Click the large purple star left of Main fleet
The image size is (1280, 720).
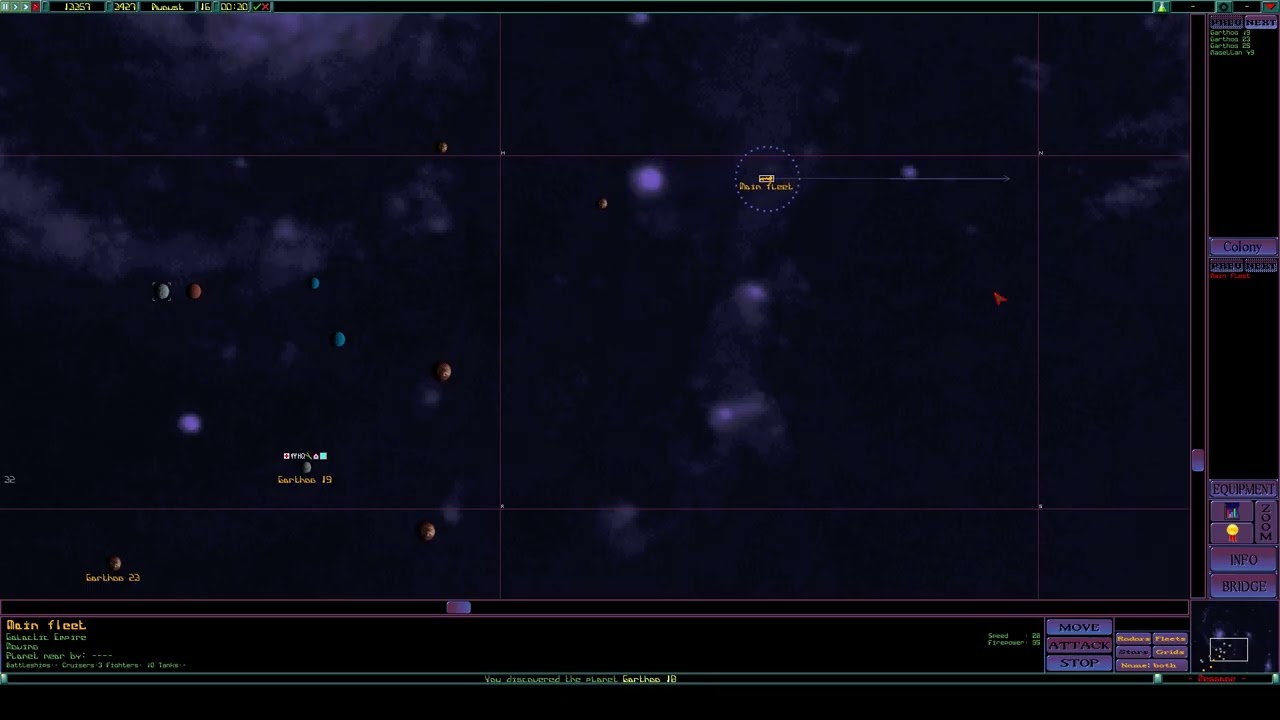tap(649, 180)
